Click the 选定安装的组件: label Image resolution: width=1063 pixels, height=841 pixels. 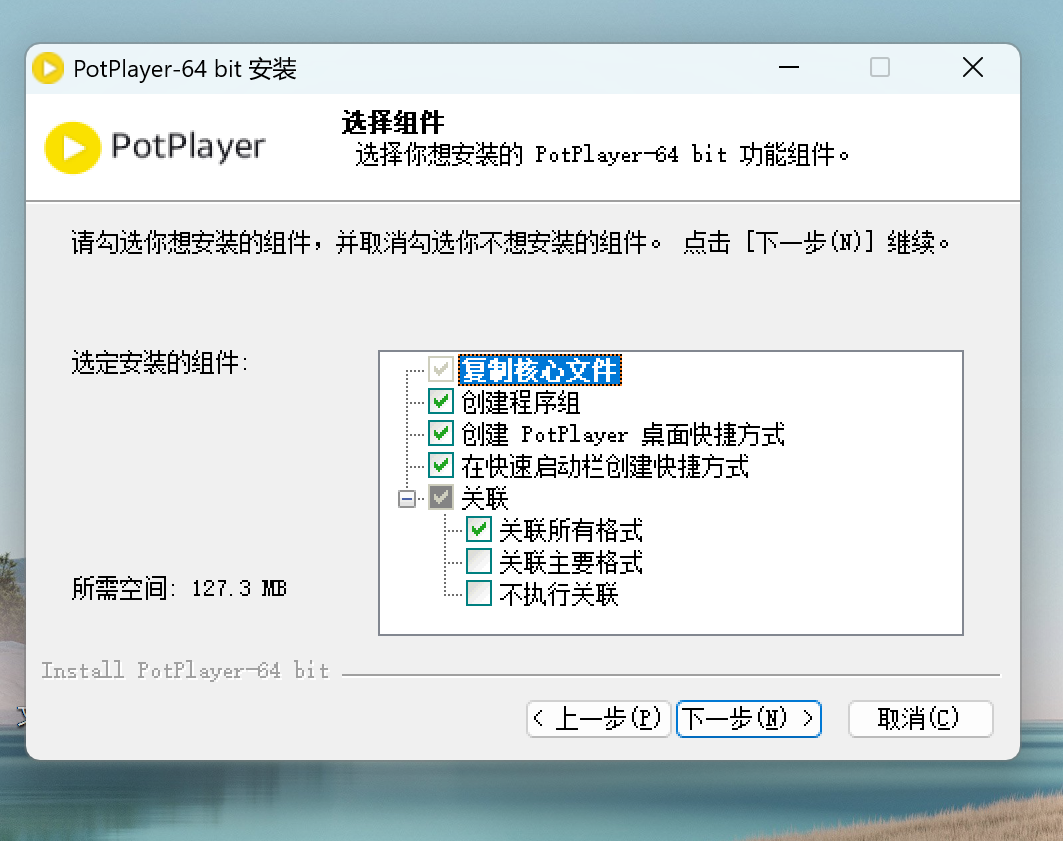(x=159, y=363)
